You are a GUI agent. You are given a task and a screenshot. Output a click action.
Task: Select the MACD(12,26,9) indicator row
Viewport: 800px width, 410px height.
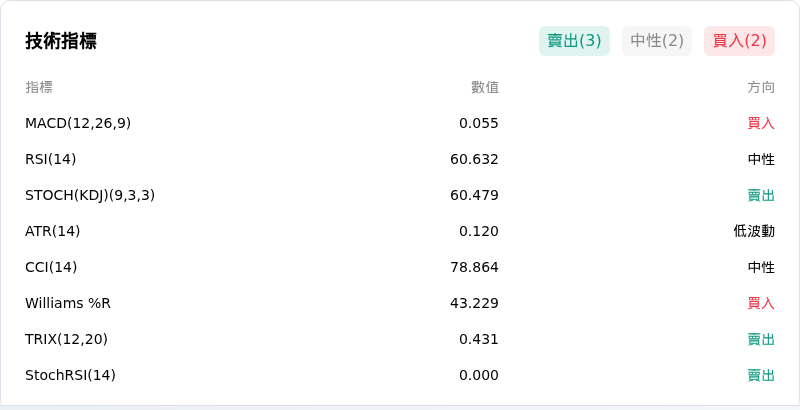tap(400, 123)
